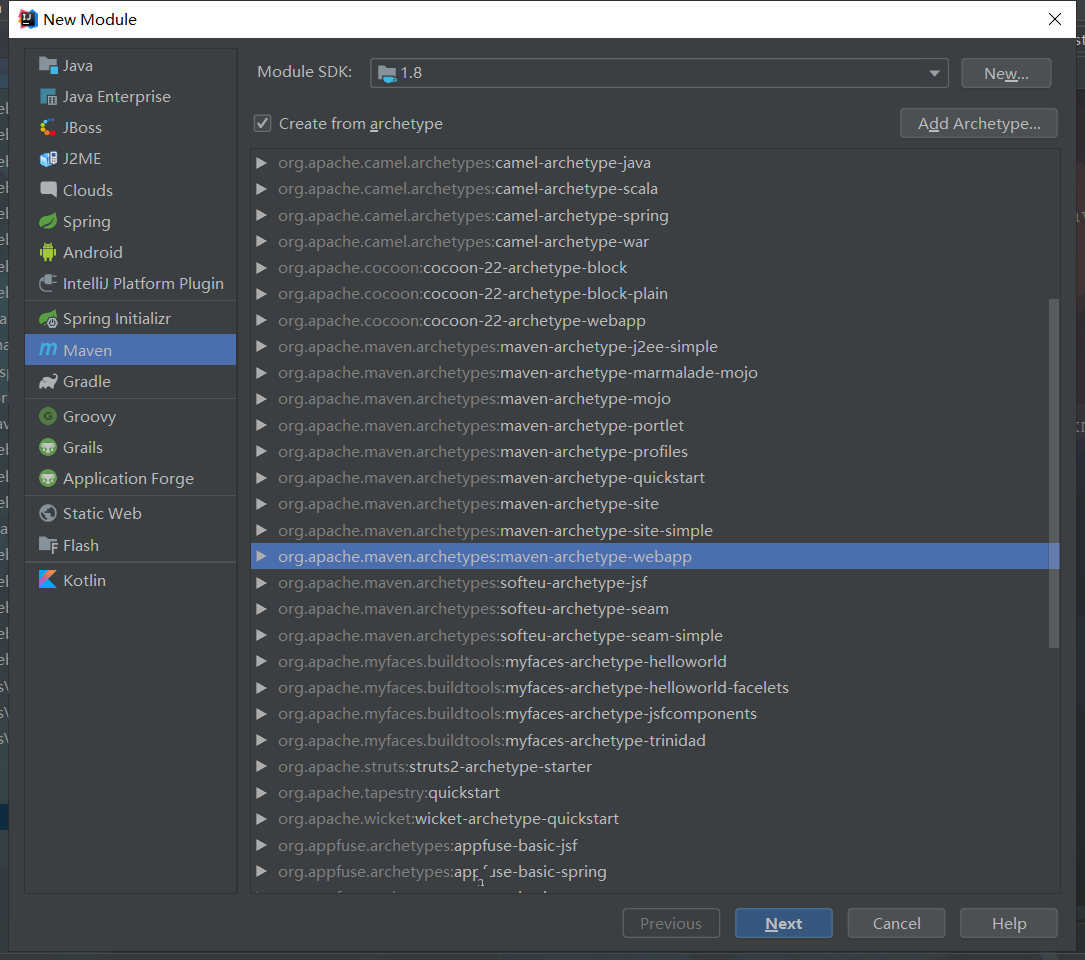Click the Clouds icon
Screen dimensions: 1085x960
coord(48,190)
